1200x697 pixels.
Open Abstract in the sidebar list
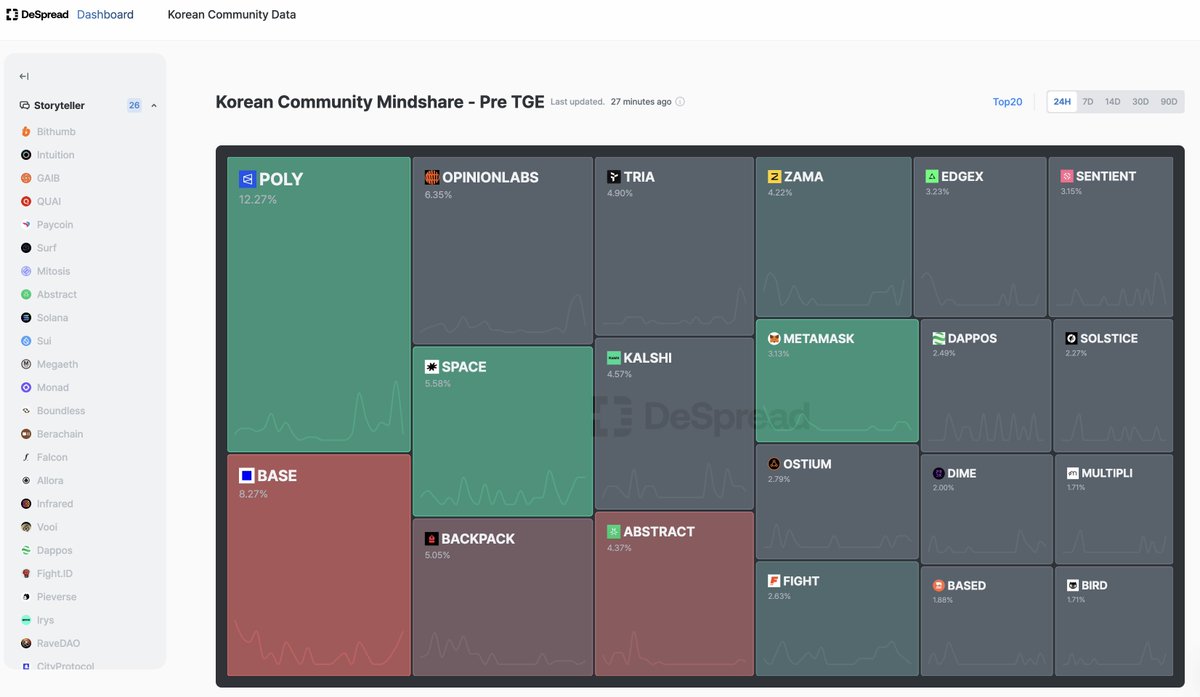pos(56,295)
